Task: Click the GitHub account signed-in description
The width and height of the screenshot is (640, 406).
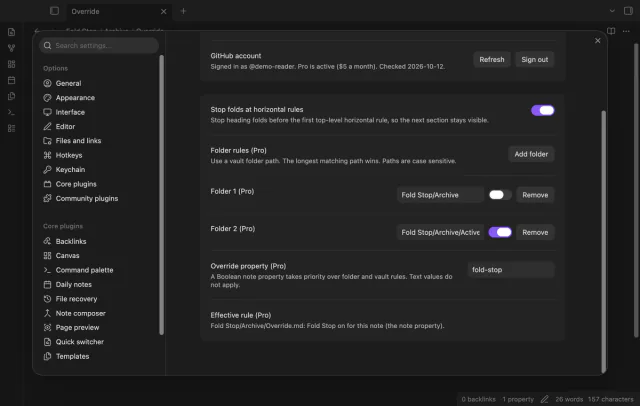Action: click(x=328, y=67)
